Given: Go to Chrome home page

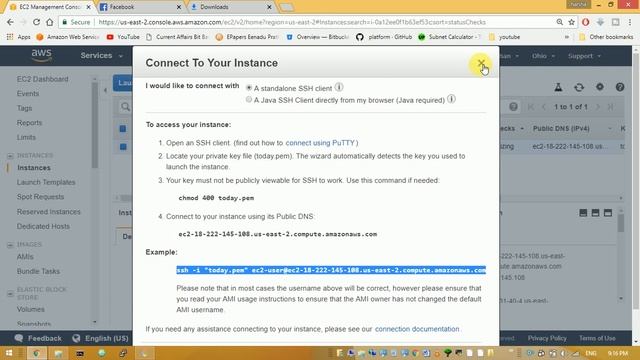Looking at the screenshot, I should pos(49,22).
